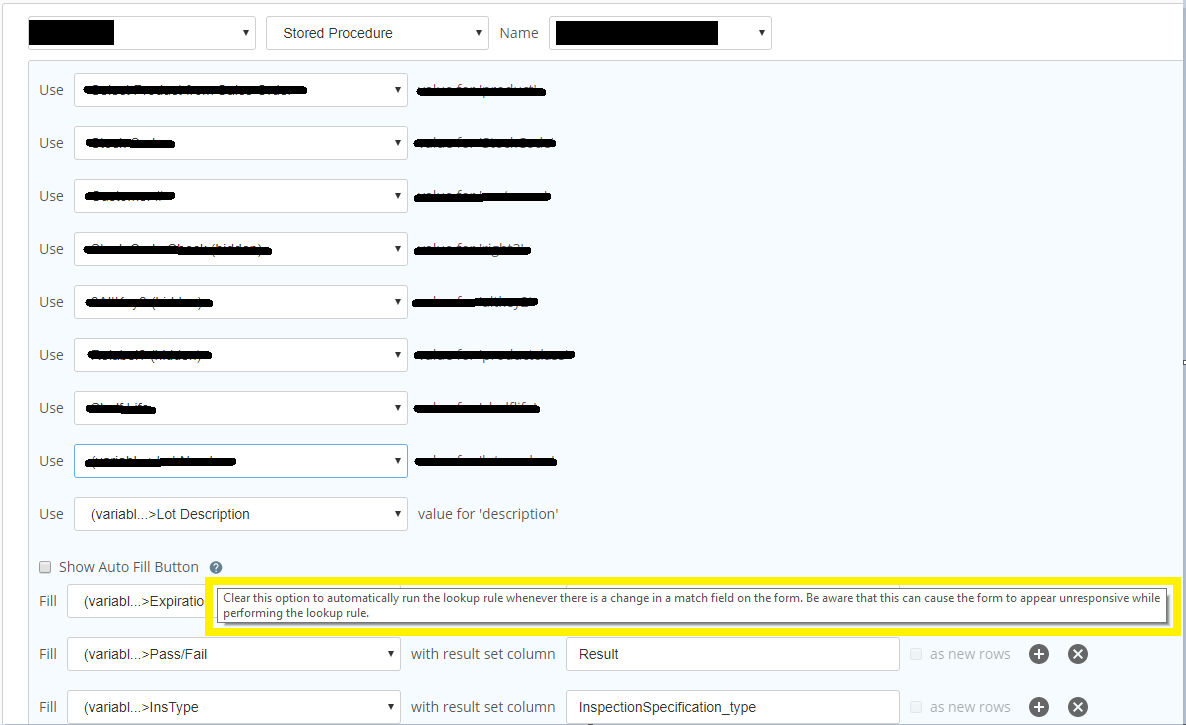This screenshot has height=725, width=1186.
Task: Open the Pass/Fail fill variable dropdown
Action: pos(234,654)
